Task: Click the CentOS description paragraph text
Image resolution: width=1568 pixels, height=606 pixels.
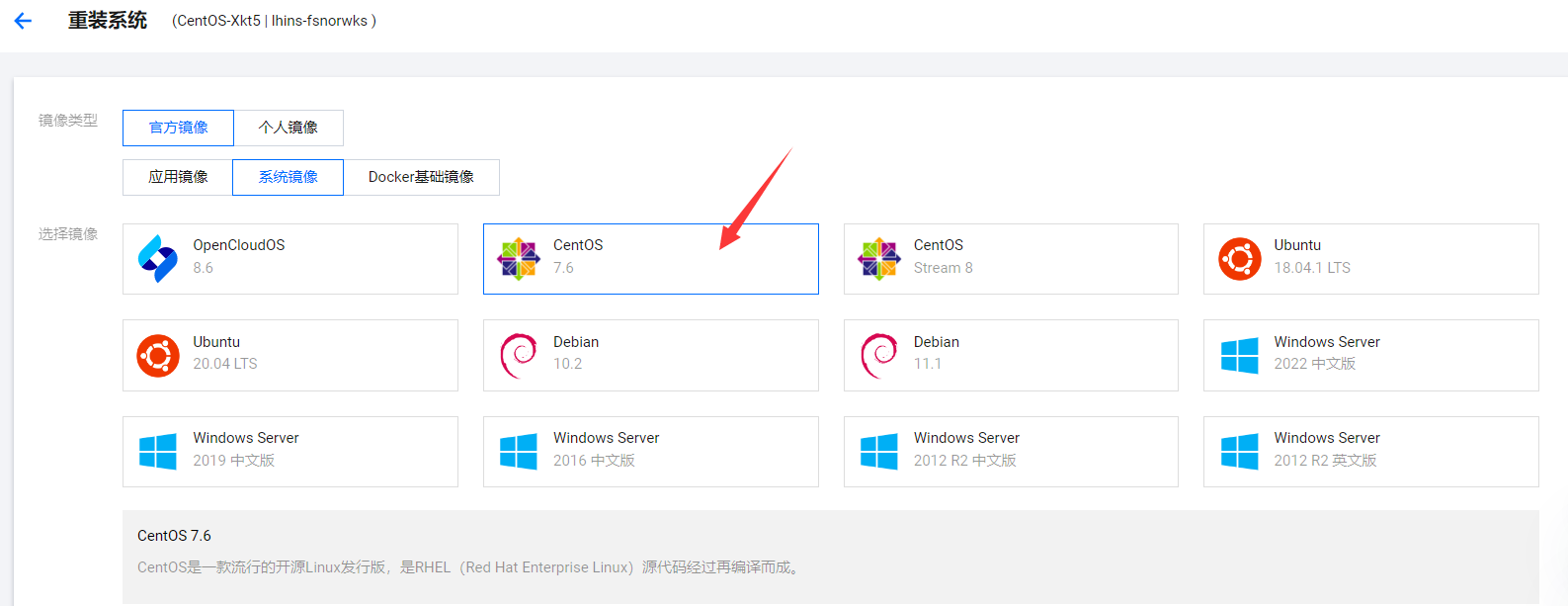Action: coord(470,567)
